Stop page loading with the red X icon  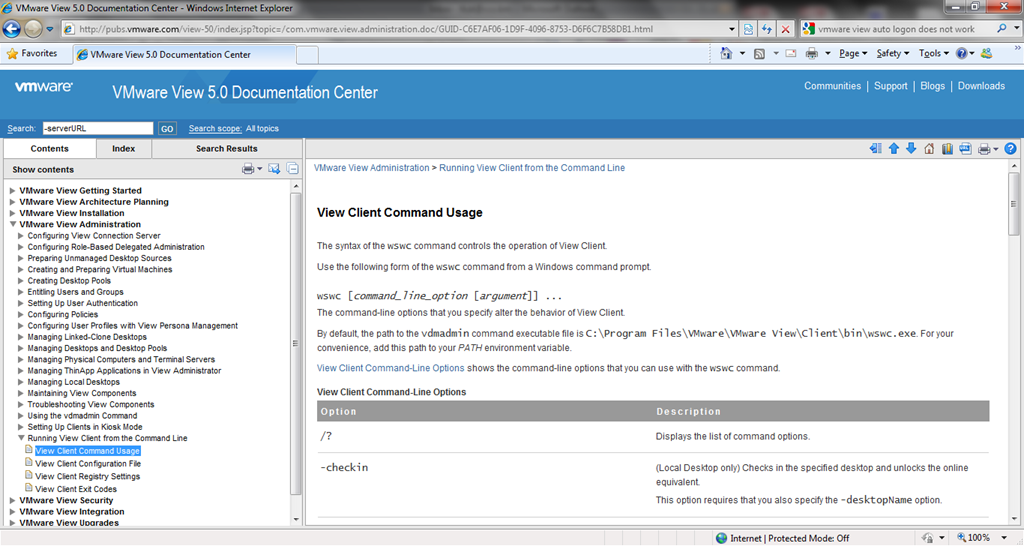pyautogui.click(x=786, y=29)
